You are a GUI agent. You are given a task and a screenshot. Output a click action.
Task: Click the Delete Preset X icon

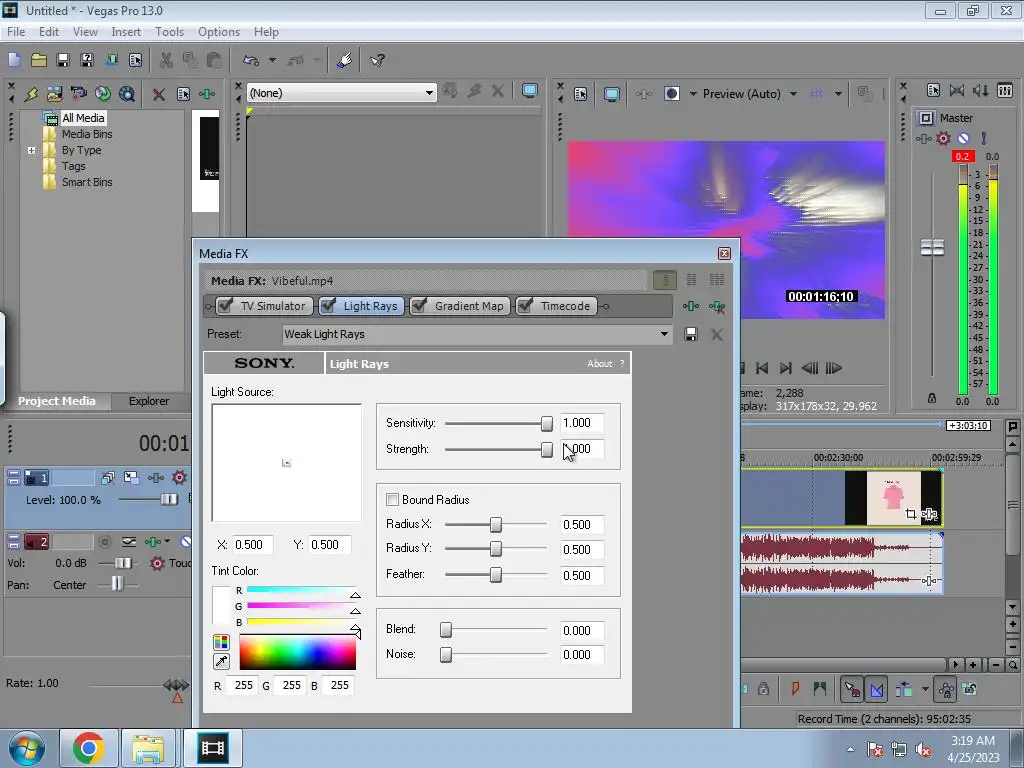pyautogui.click(x=716, y=334)
